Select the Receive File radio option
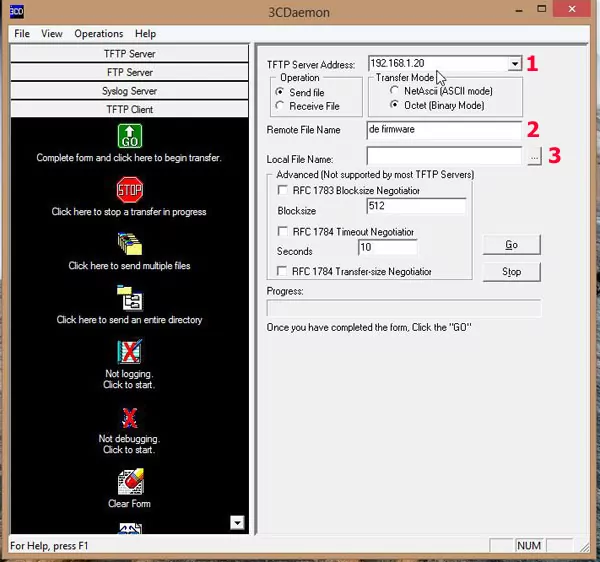 point(281,106)
